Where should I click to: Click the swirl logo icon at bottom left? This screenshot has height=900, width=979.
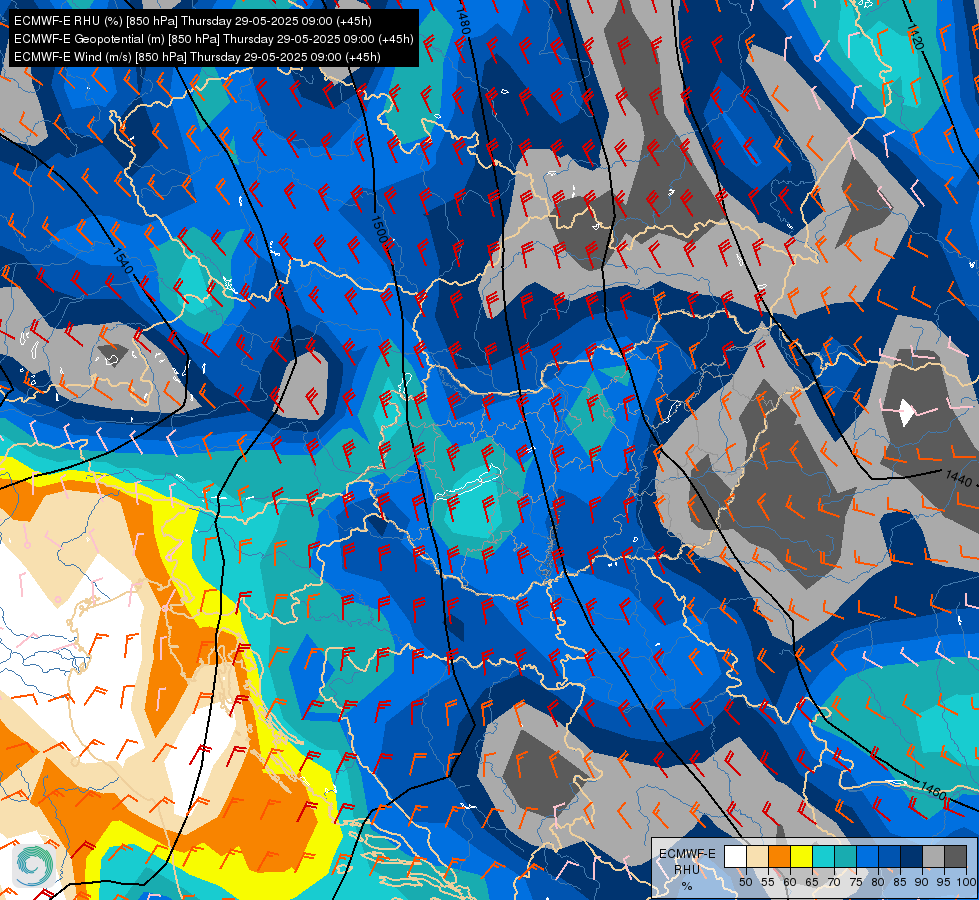click(x=35, y=865)
